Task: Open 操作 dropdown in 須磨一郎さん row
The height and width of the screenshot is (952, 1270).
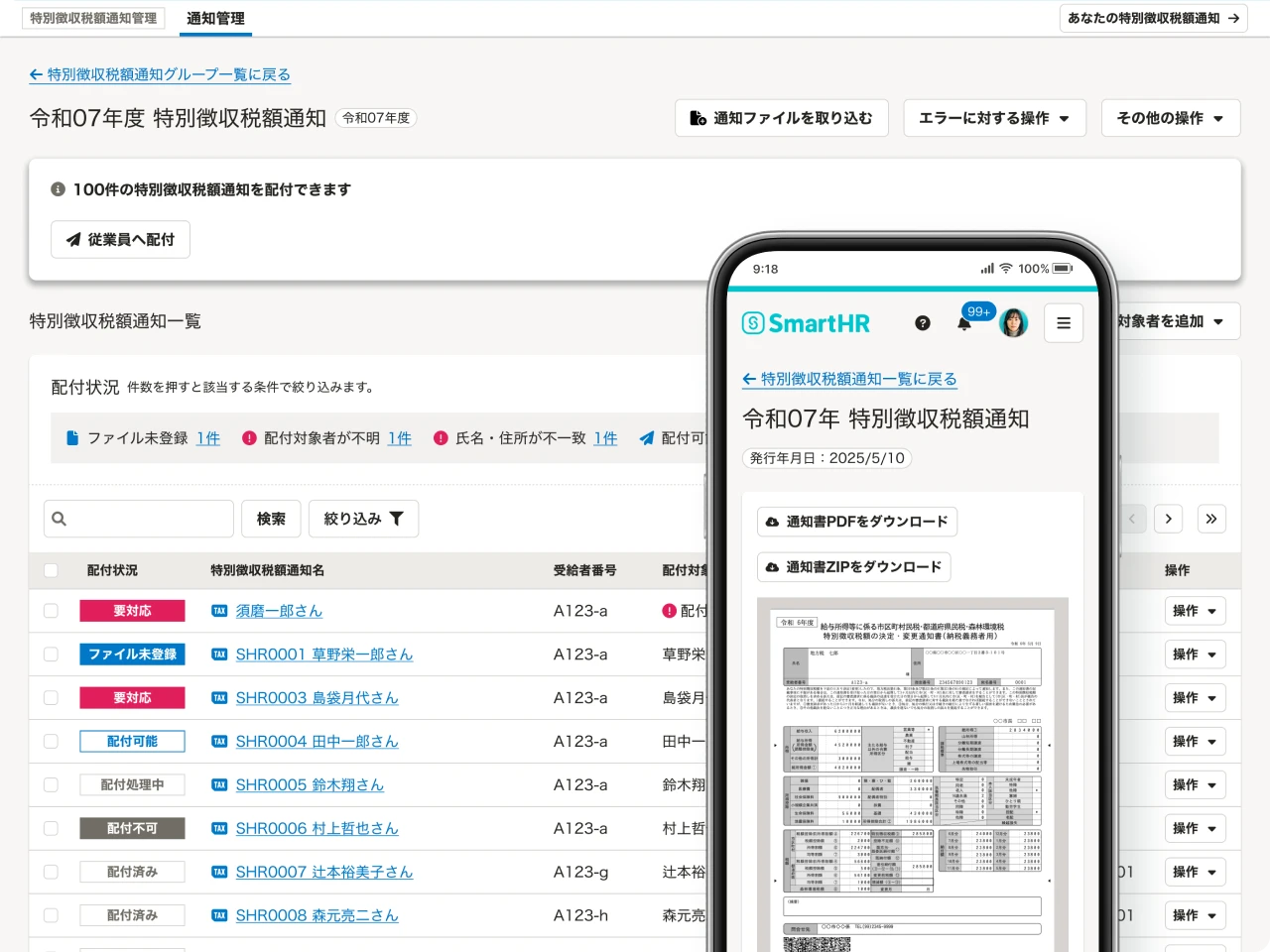Action: pyautogui.click(x=1196, y=611)
